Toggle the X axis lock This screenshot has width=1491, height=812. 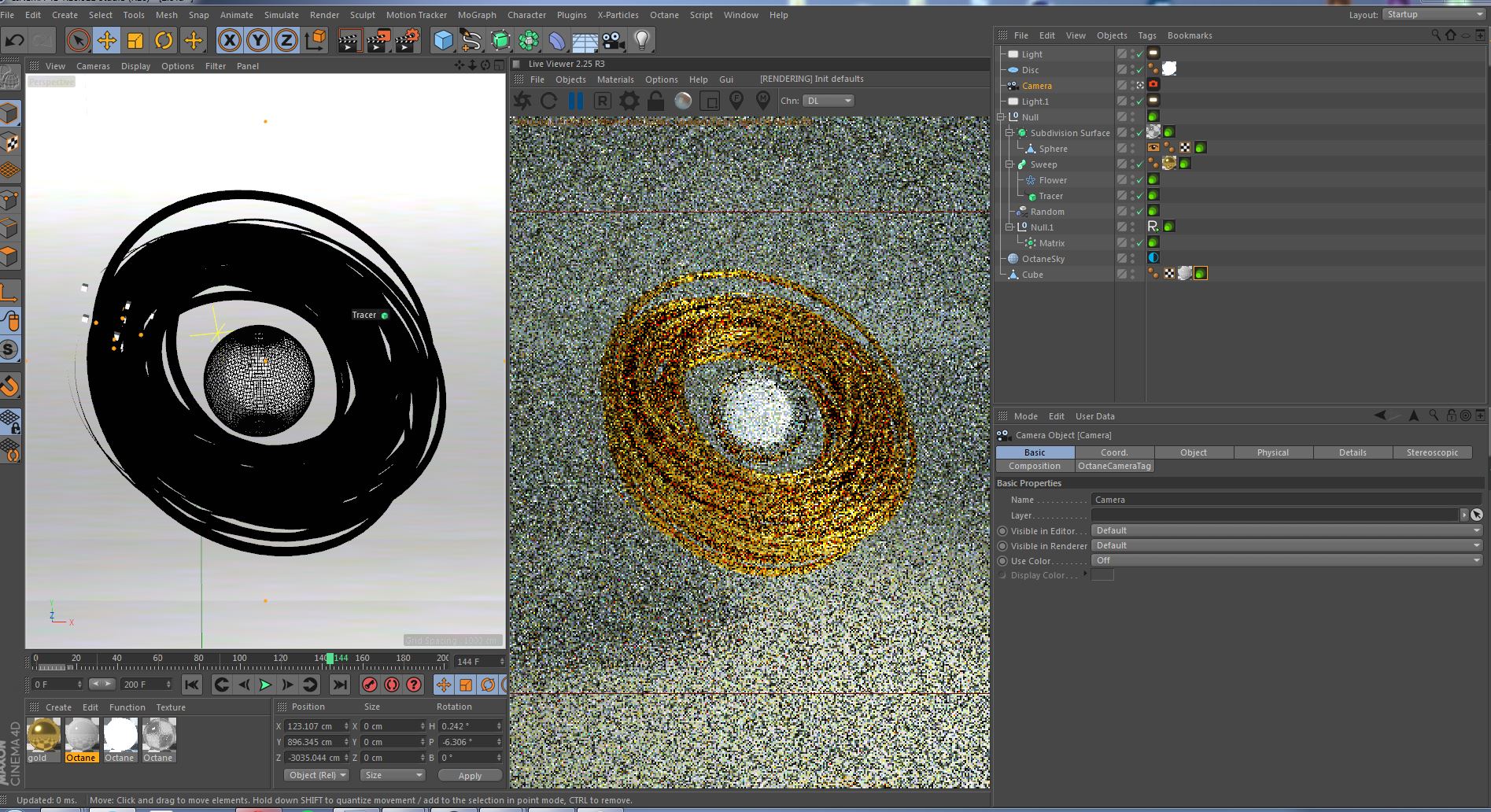click(229, 40)
